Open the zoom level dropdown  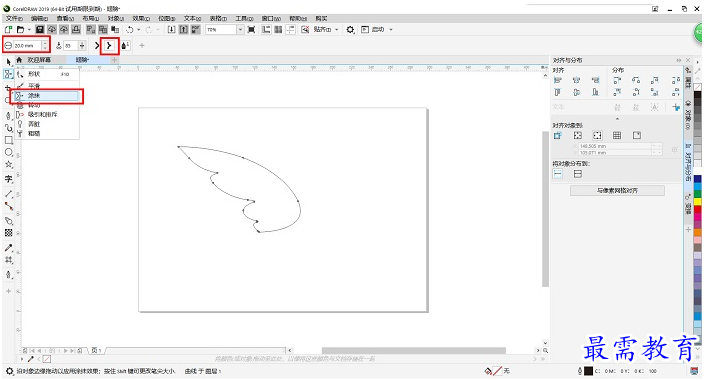coord(240,30)
